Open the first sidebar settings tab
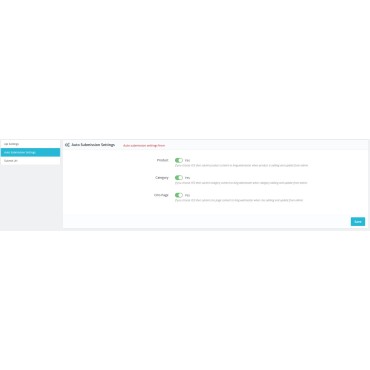This screenshot has height=370, width=370. (30, 144)
